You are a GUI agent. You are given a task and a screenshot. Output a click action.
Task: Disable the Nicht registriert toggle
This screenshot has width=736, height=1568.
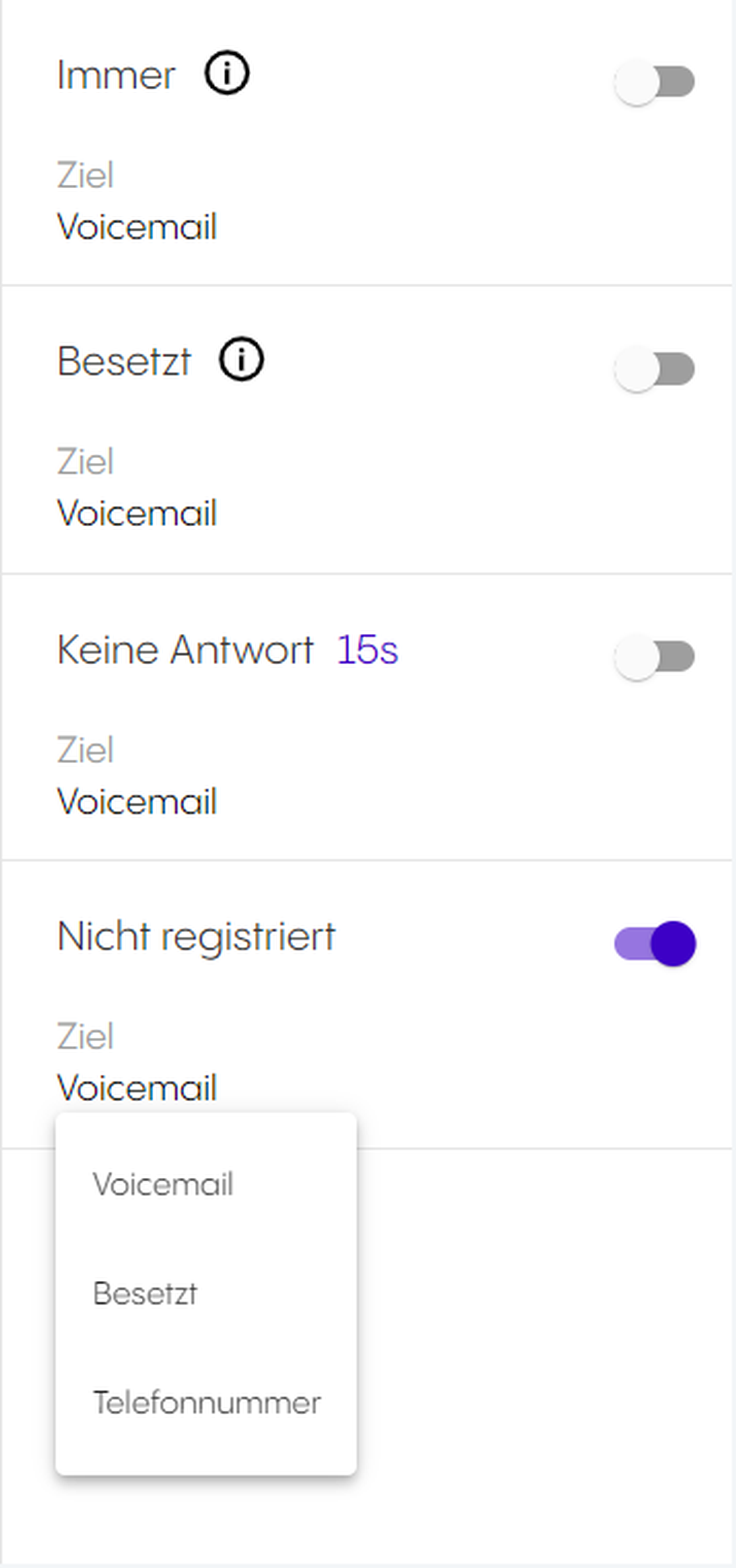654,943
